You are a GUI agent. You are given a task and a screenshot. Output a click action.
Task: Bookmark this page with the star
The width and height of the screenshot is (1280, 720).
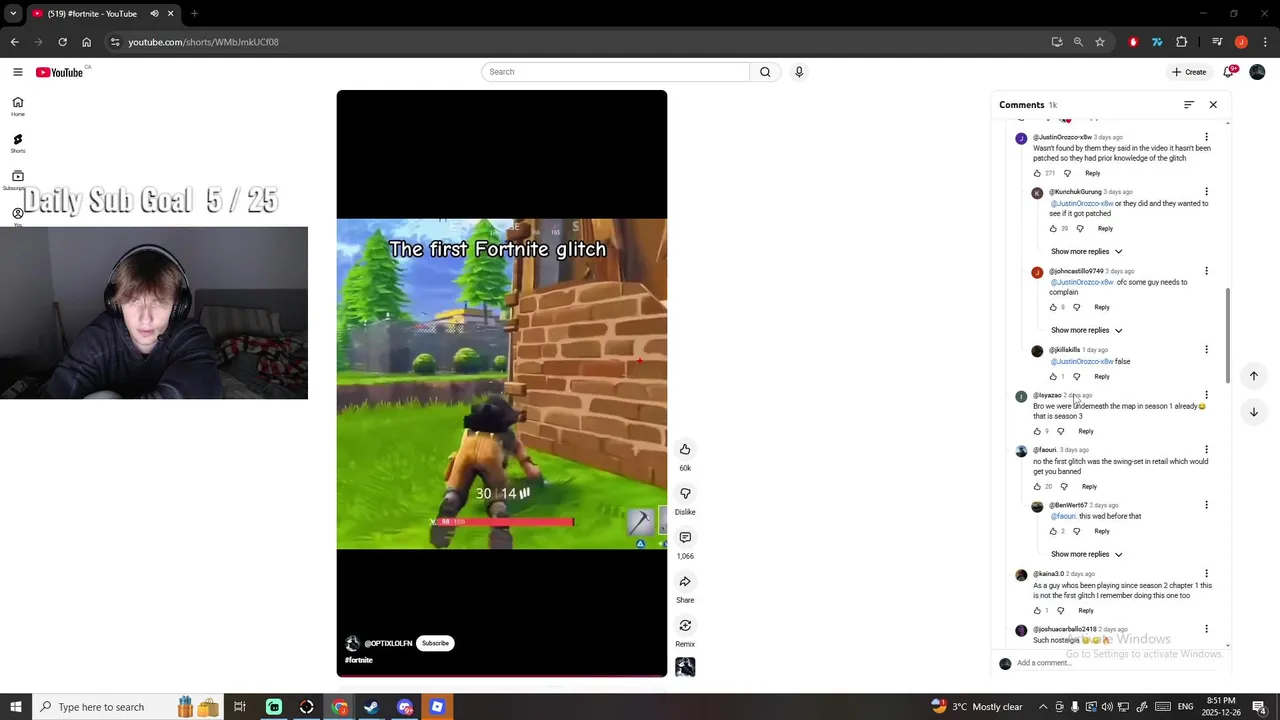[x=1100, y=42]
